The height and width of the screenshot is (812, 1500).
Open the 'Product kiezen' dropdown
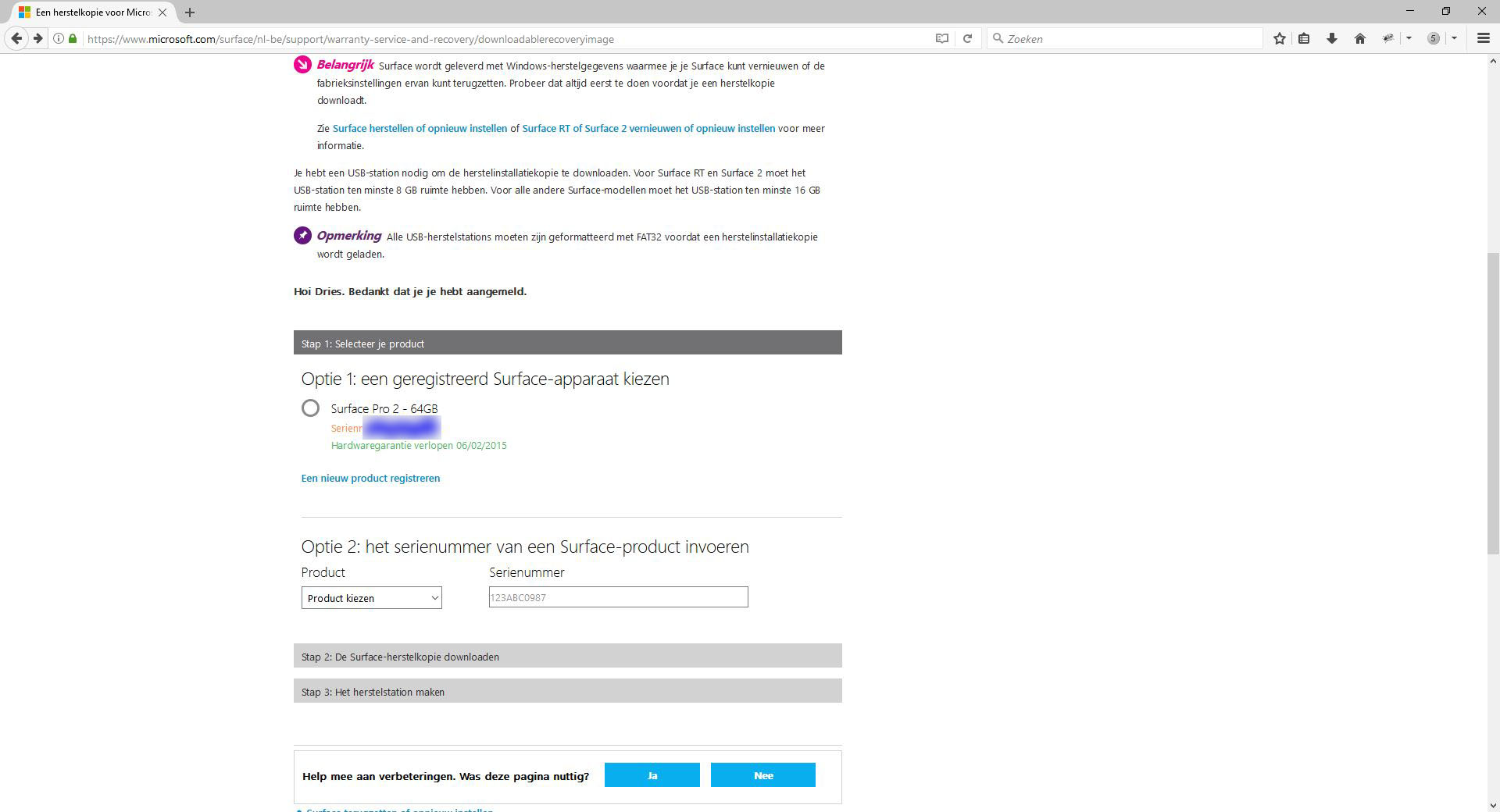pyautogui.click(x=371, y=598)
